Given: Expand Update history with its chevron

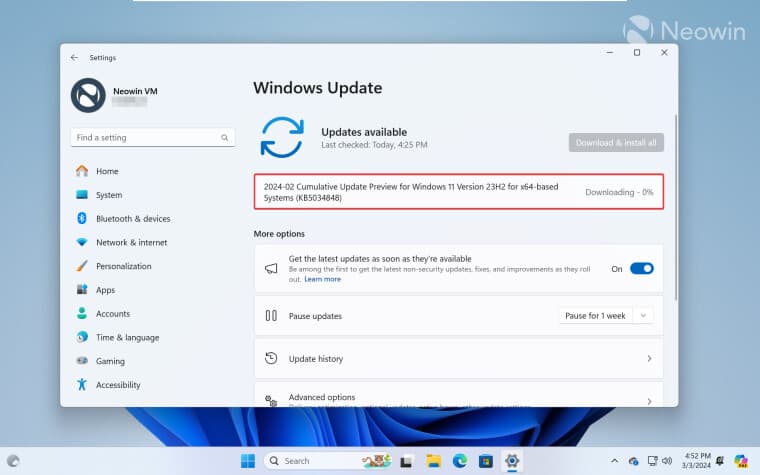Looking at the screenshot, I should pos(649,359).
